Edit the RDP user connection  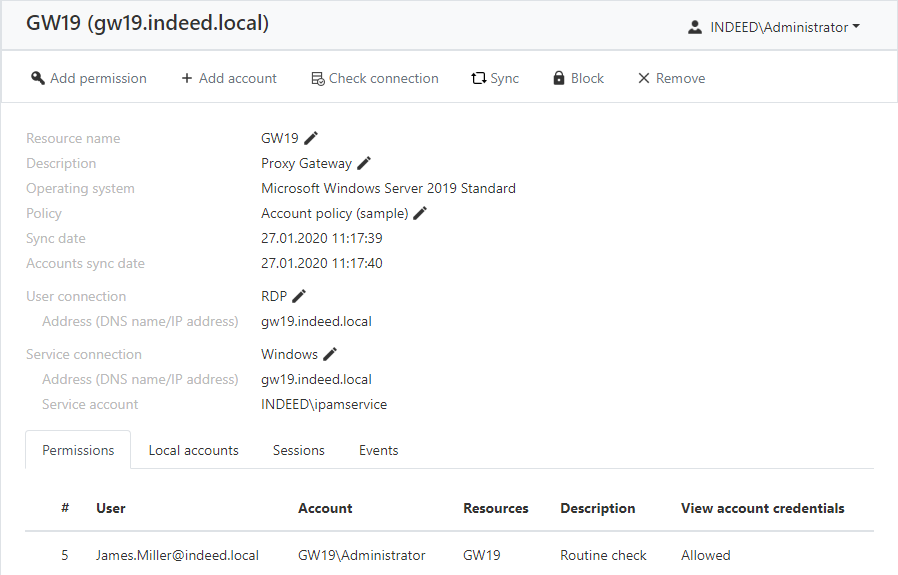(299, 296)
